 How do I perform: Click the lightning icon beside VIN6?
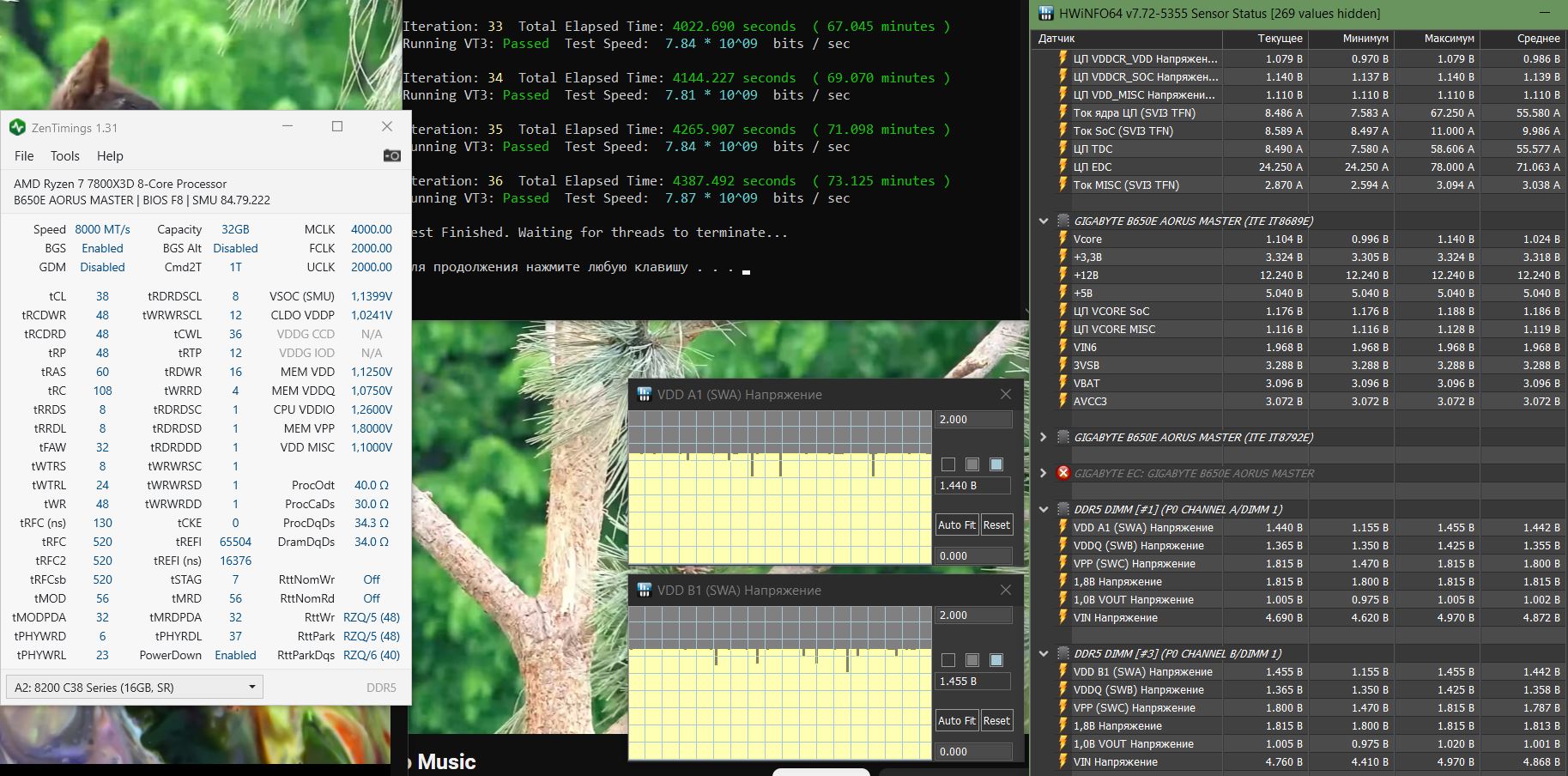[1063, 347]
